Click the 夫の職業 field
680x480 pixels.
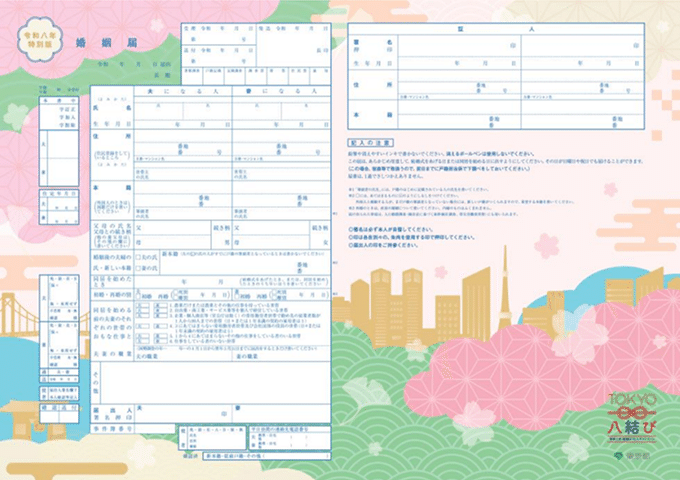(x=183, y=356)
